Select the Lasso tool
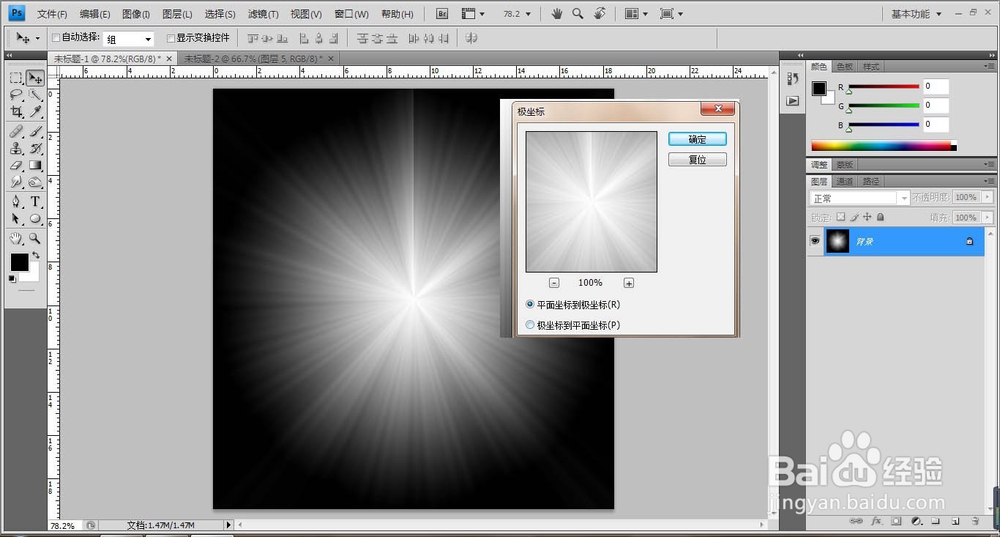 [x=16, y=96]
